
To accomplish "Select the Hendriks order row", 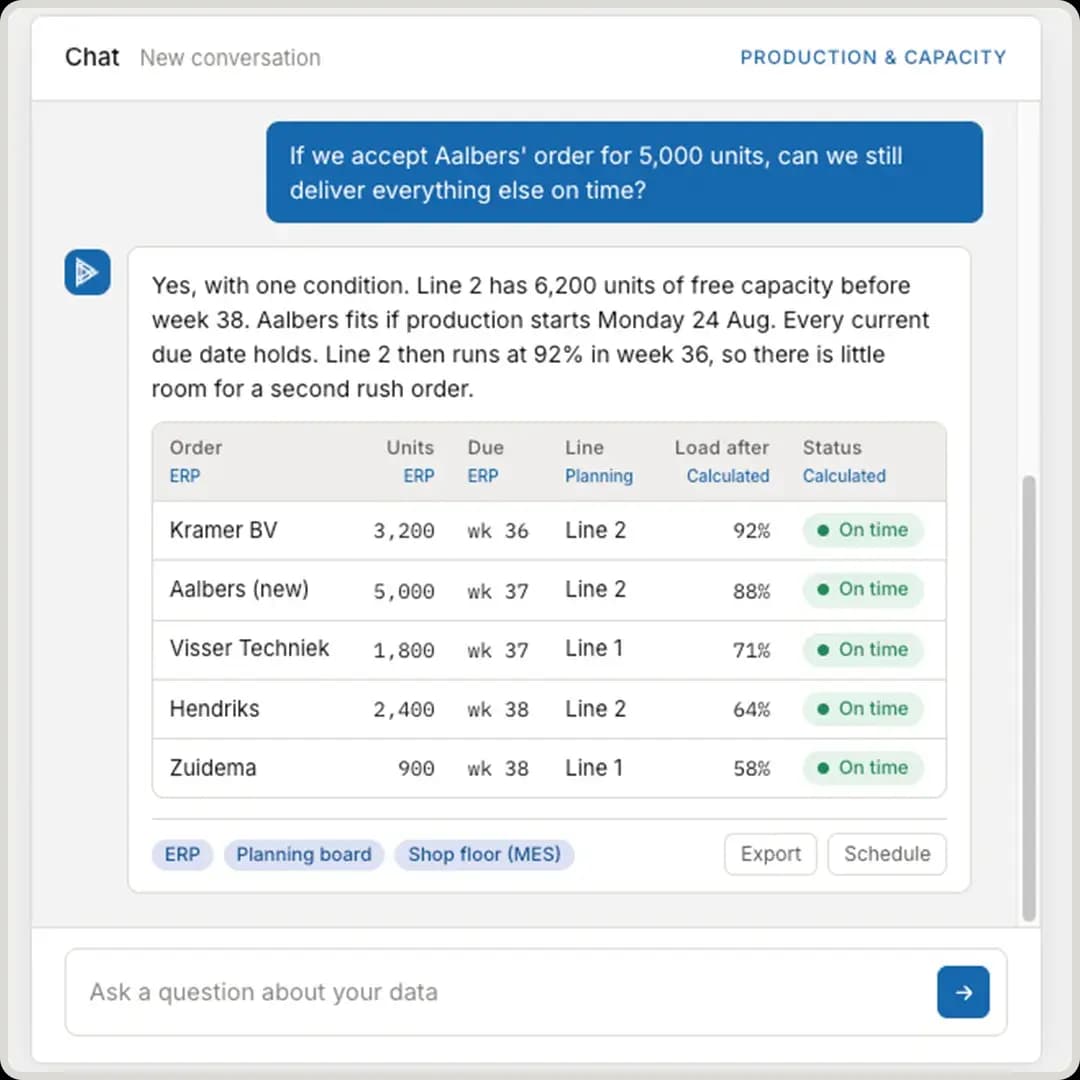I will [x=549, y=709].
